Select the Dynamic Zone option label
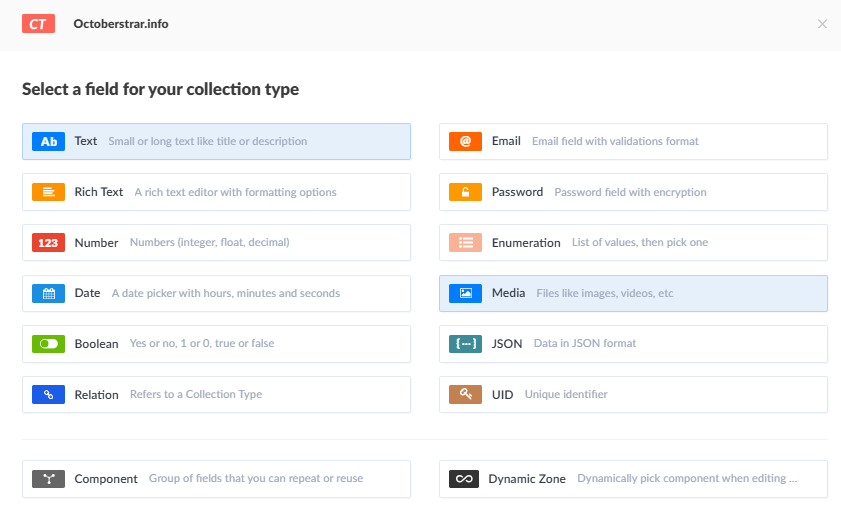This screenshot has width=841, height=520. click(527, 479)
